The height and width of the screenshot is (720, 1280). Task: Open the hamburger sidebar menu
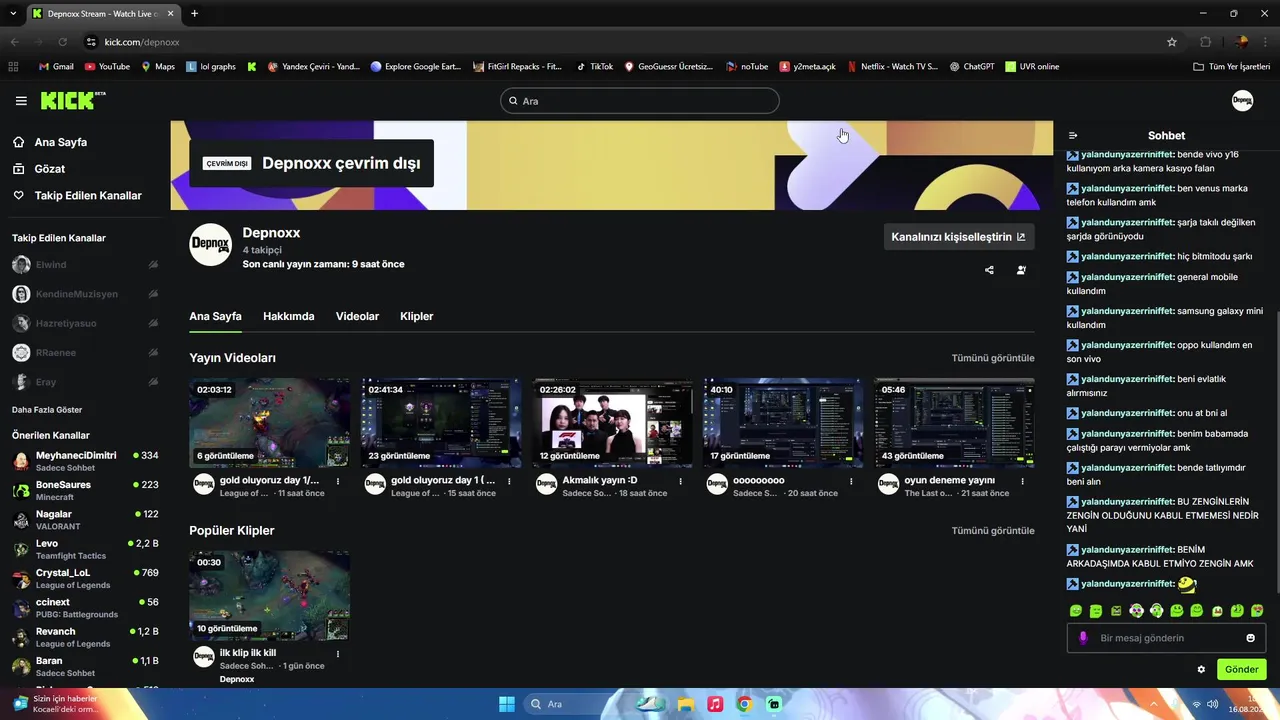(x=21, y=101)
